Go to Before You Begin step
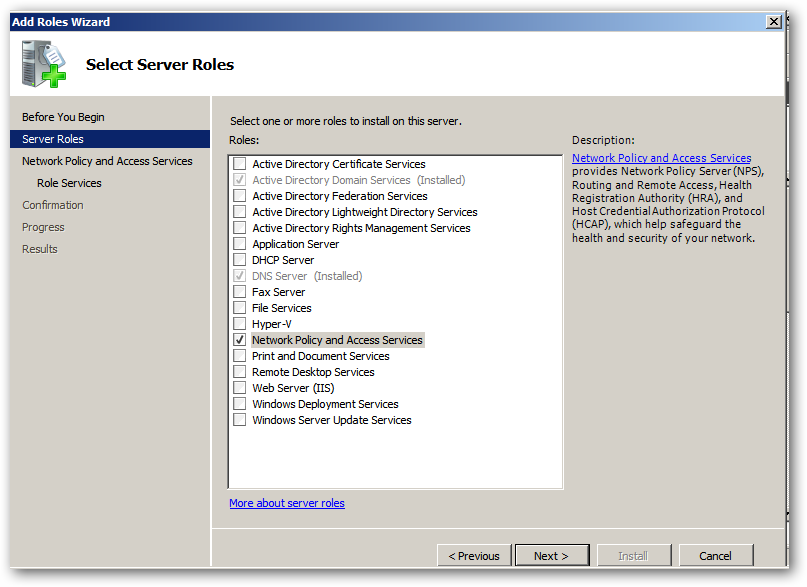807x587 pixels. pyautogui.click(x=63, y=117)
